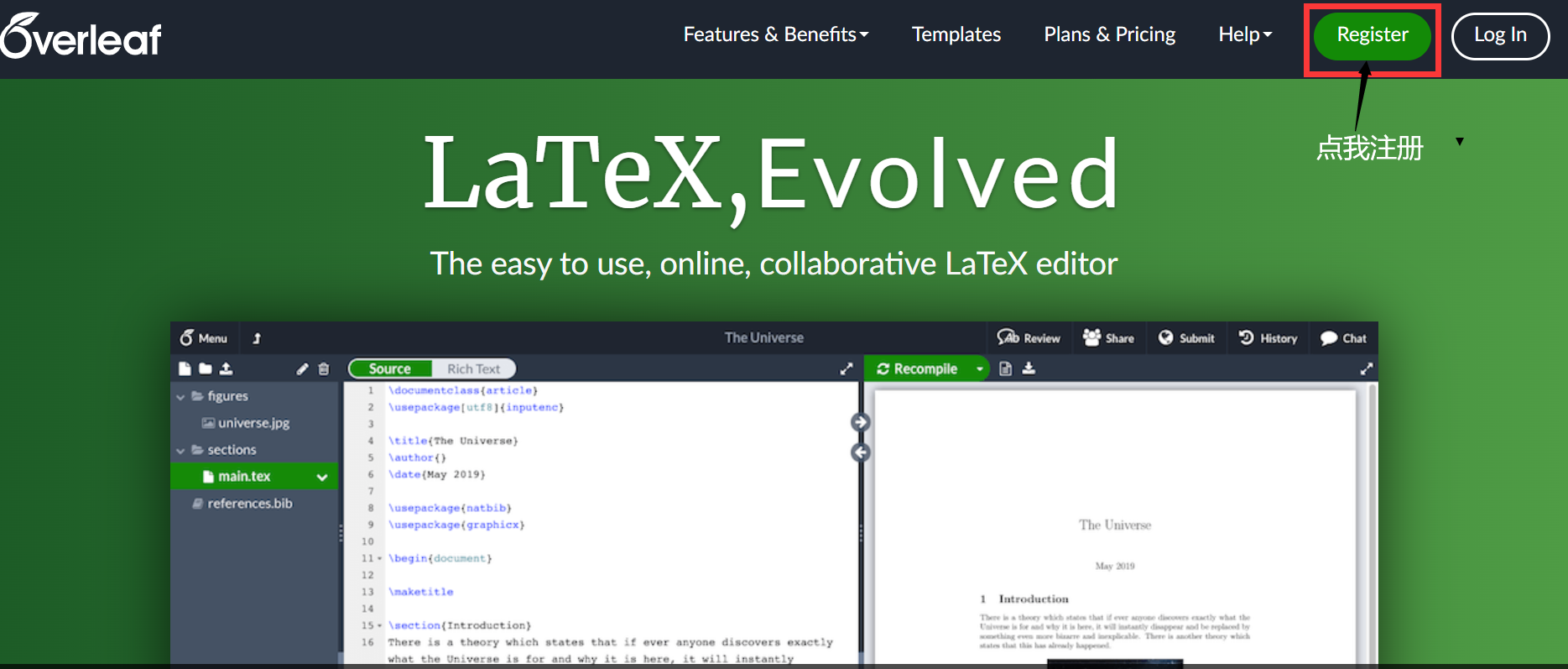Click the go-to-code-location left arrow
1568x669 pixels.
click(860, 452)
